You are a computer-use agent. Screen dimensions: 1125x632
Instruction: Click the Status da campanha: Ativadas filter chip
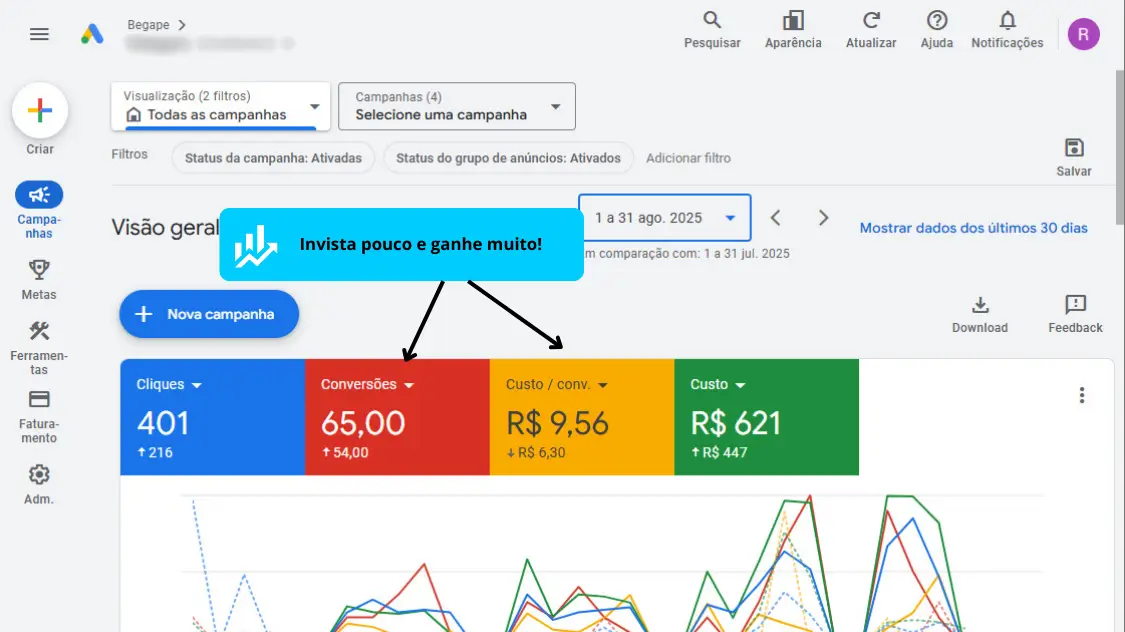coord(273,158)
